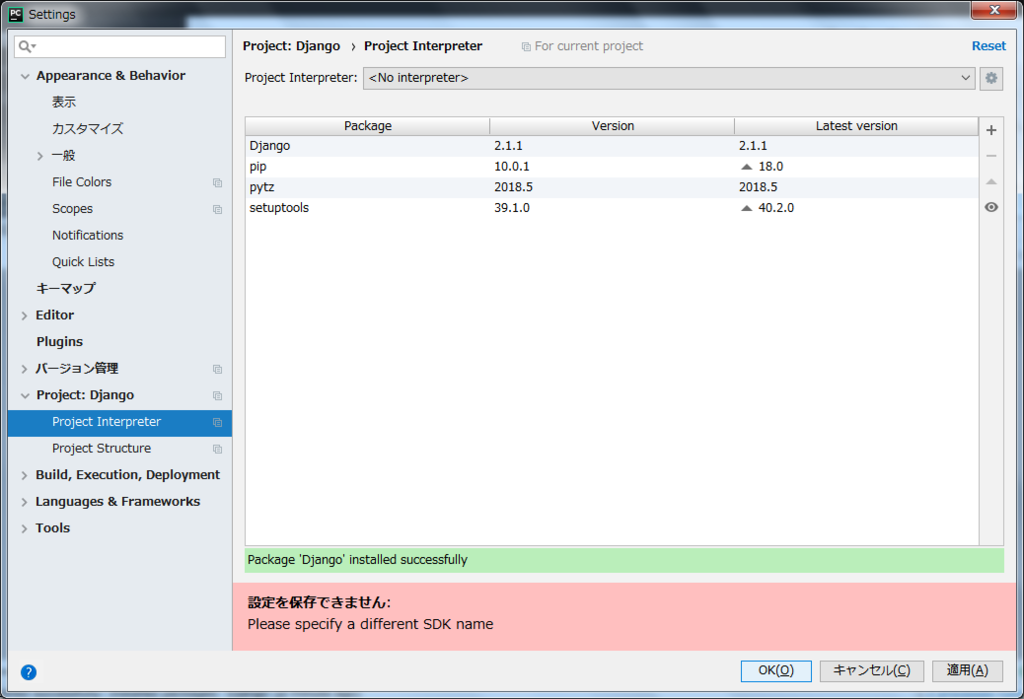Open the File Colors settings page
1024x699 pixels.
[x=82, y=182]
